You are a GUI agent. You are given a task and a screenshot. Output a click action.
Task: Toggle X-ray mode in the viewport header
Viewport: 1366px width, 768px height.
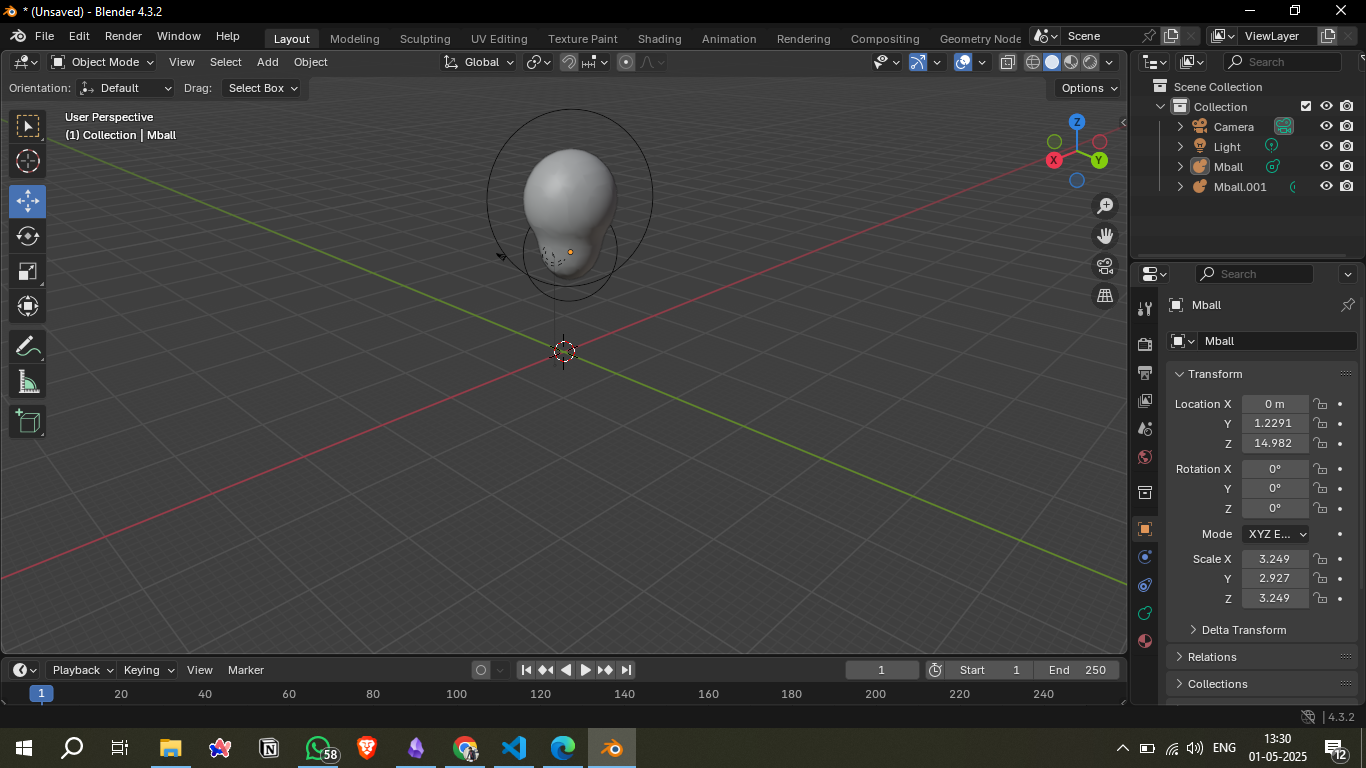pyautogui.click(x=1008, y=62)
